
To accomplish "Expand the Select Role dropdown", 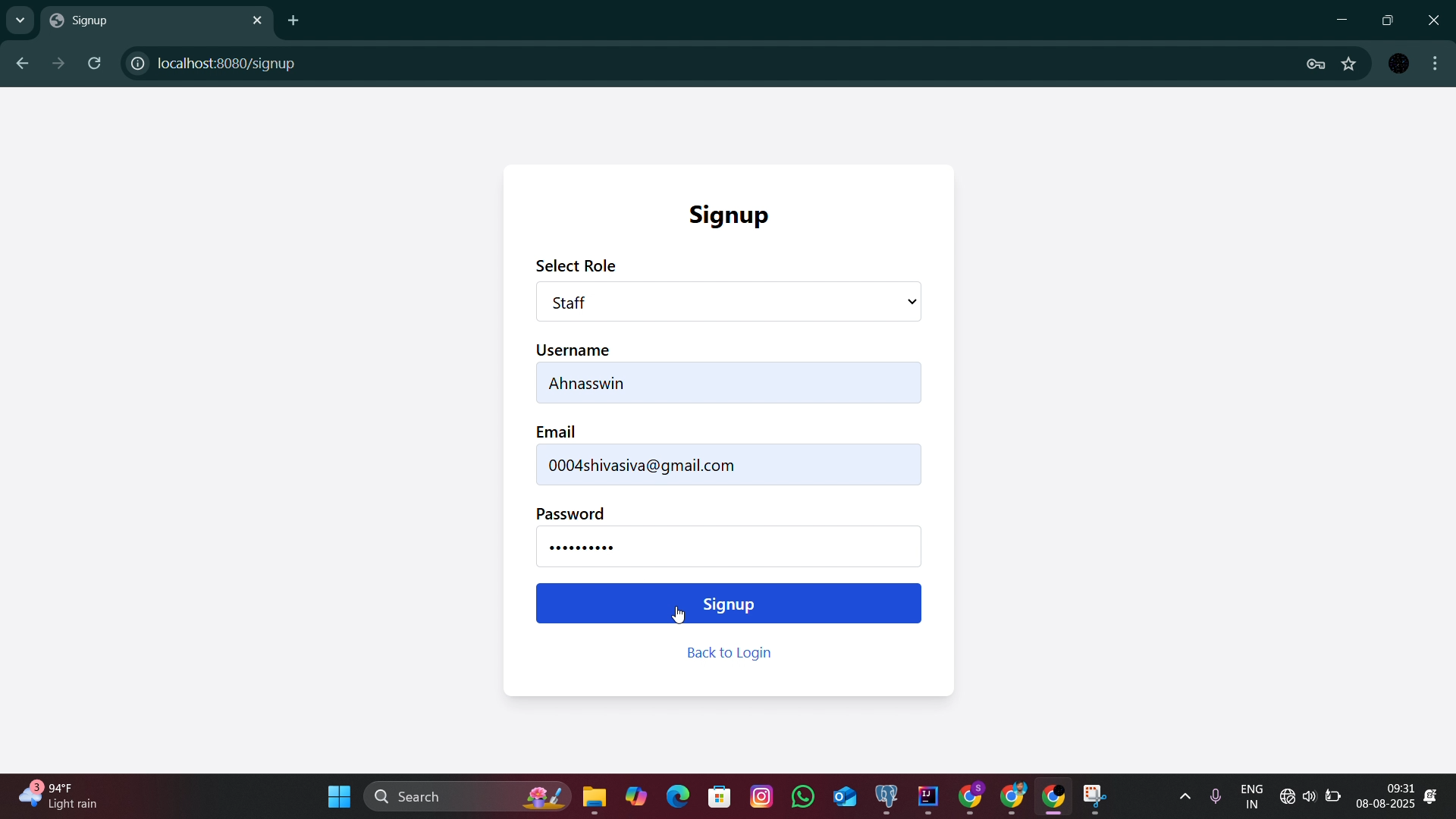I will pos(728,302).
